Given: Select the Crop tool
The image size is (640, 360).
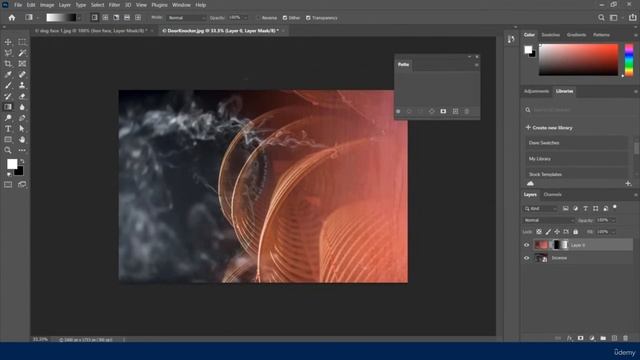Looking at the screenshot, I should (x=8, y=64).
